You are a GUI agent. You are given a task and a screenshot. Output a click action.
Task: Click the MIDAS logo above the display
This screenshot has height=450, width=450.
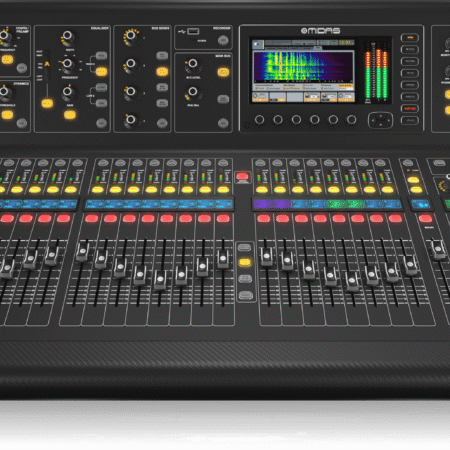pyautogui.click(x=320, y=31)
